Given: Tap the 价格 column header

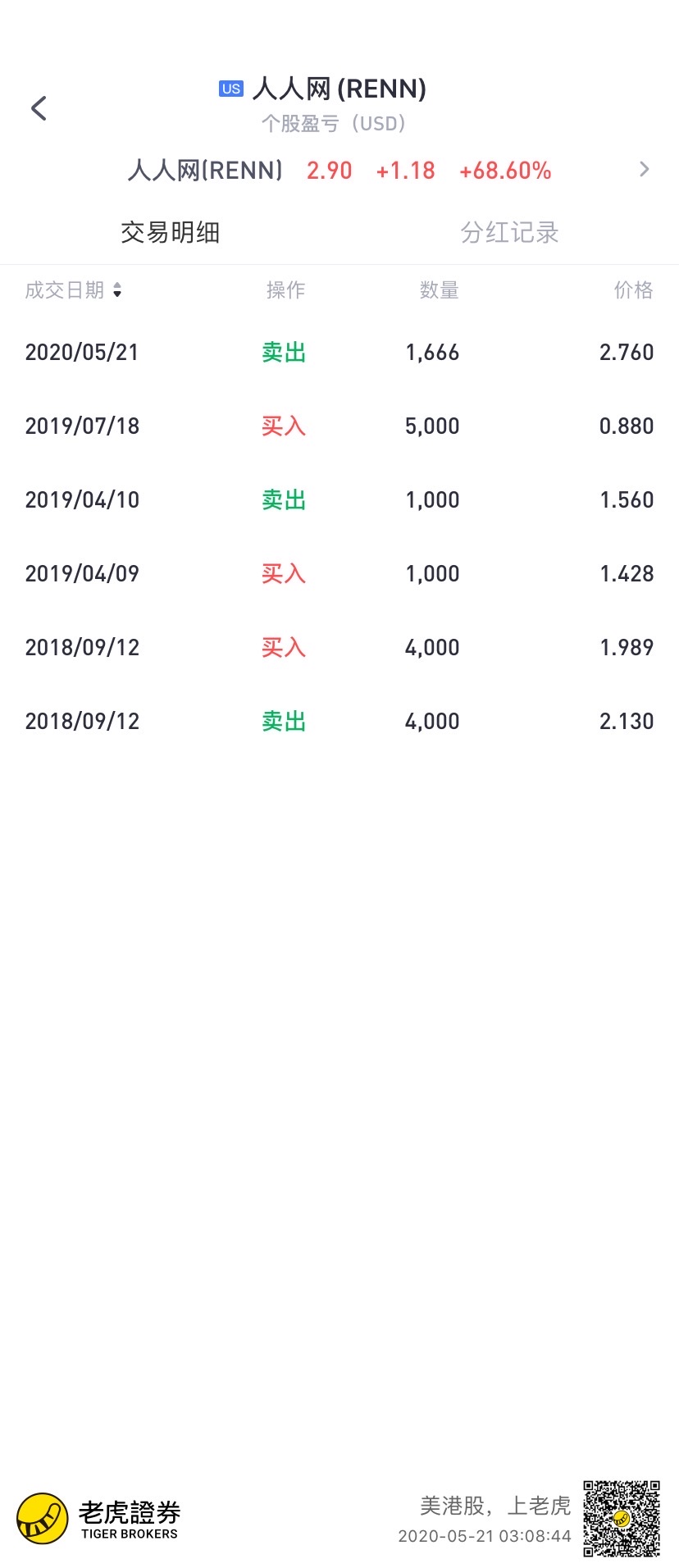Looking at the screenshot, I should pos(633,290).
